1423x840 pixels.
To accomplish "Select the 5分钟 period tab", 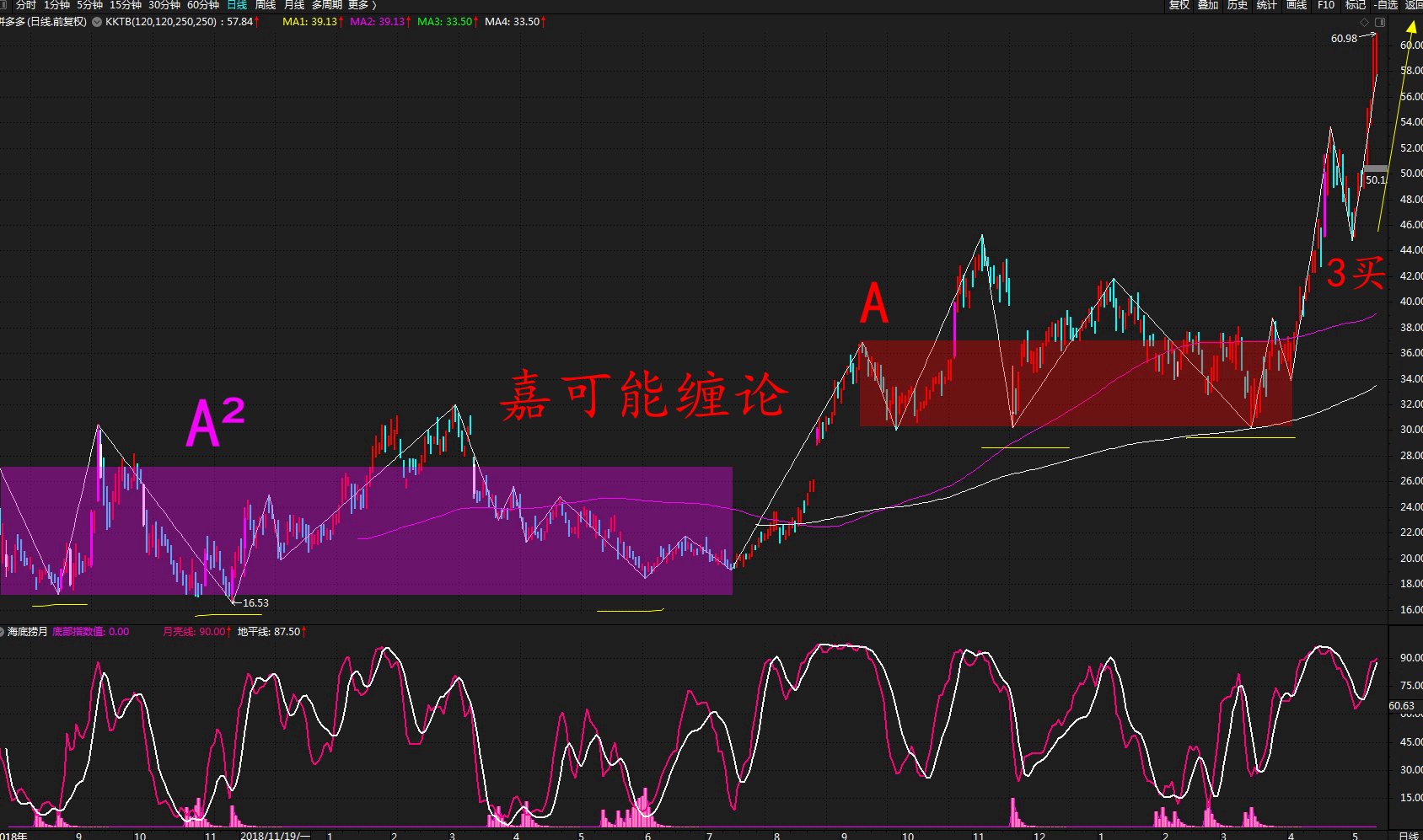I will pyautogui.click(x=89, y=5).
